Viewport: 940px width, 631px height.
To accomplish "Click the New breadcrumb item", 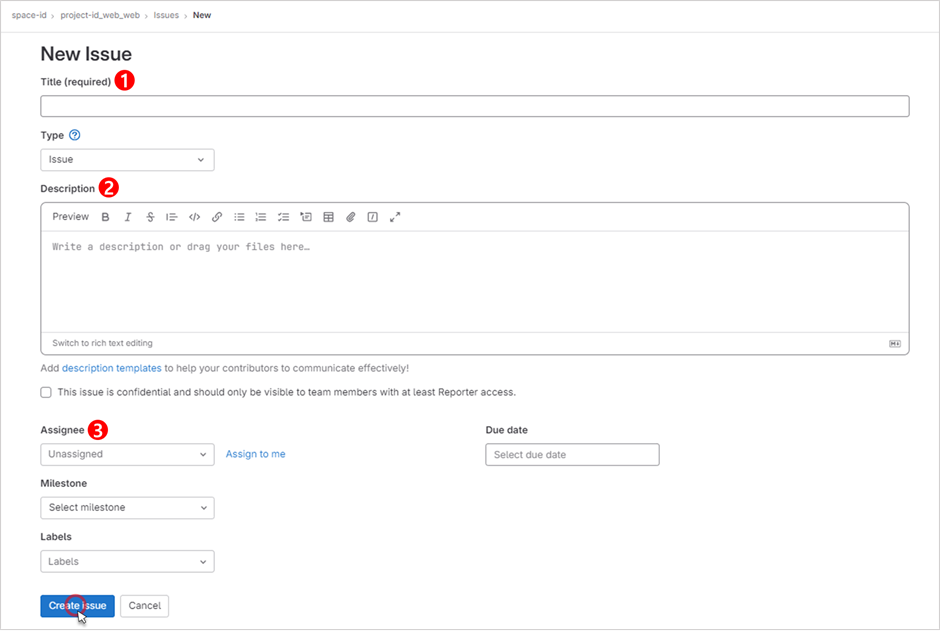I will (202, 15).
